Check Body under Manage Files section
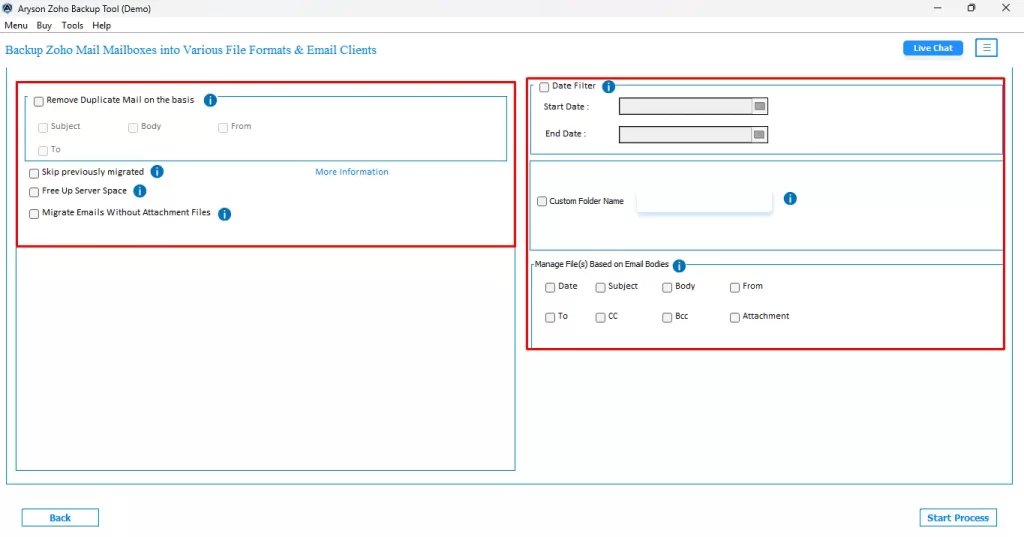 pos(667,287)
